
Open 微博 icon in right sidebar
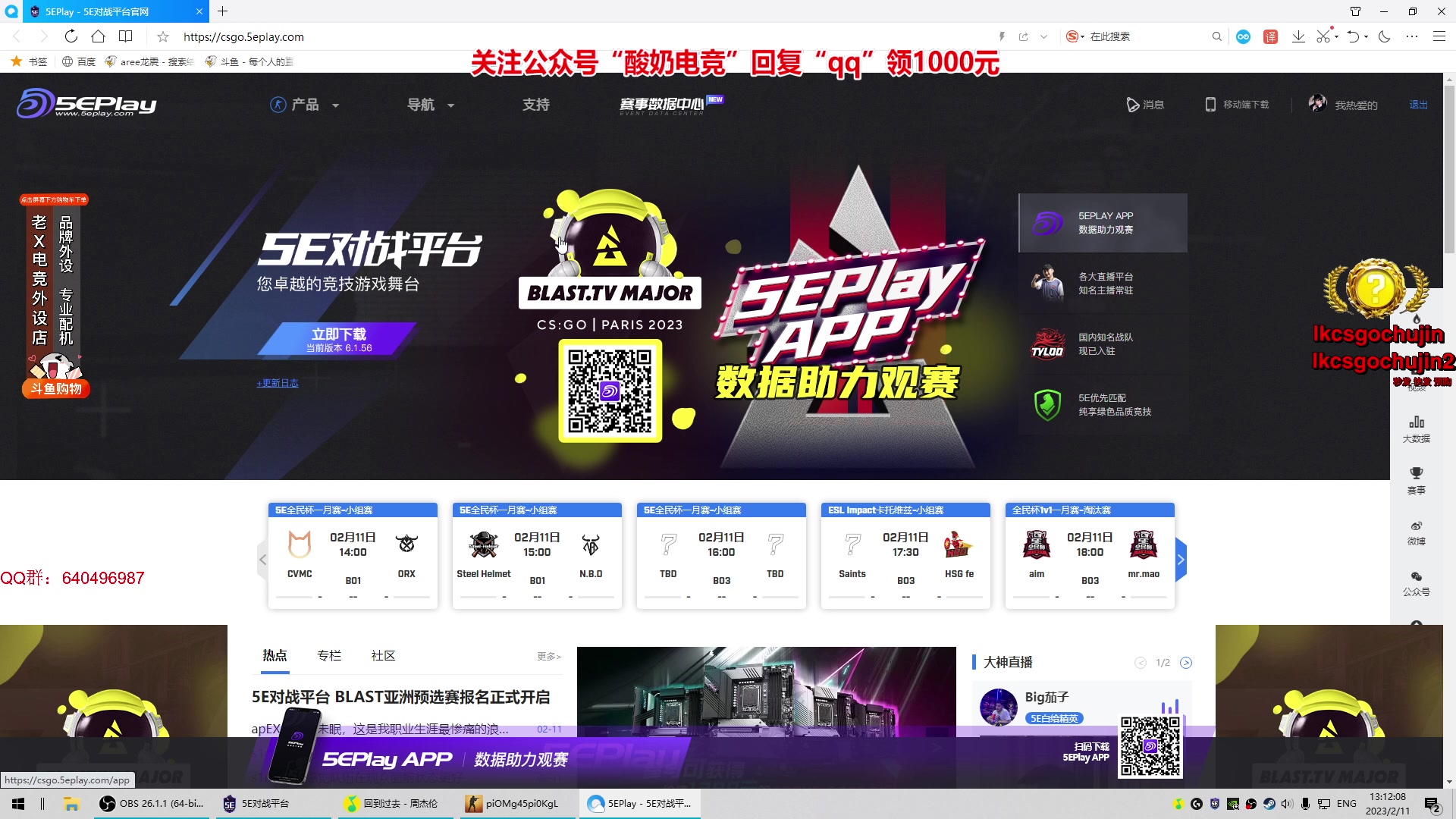pyautogui.click(x=1417, y=532)
